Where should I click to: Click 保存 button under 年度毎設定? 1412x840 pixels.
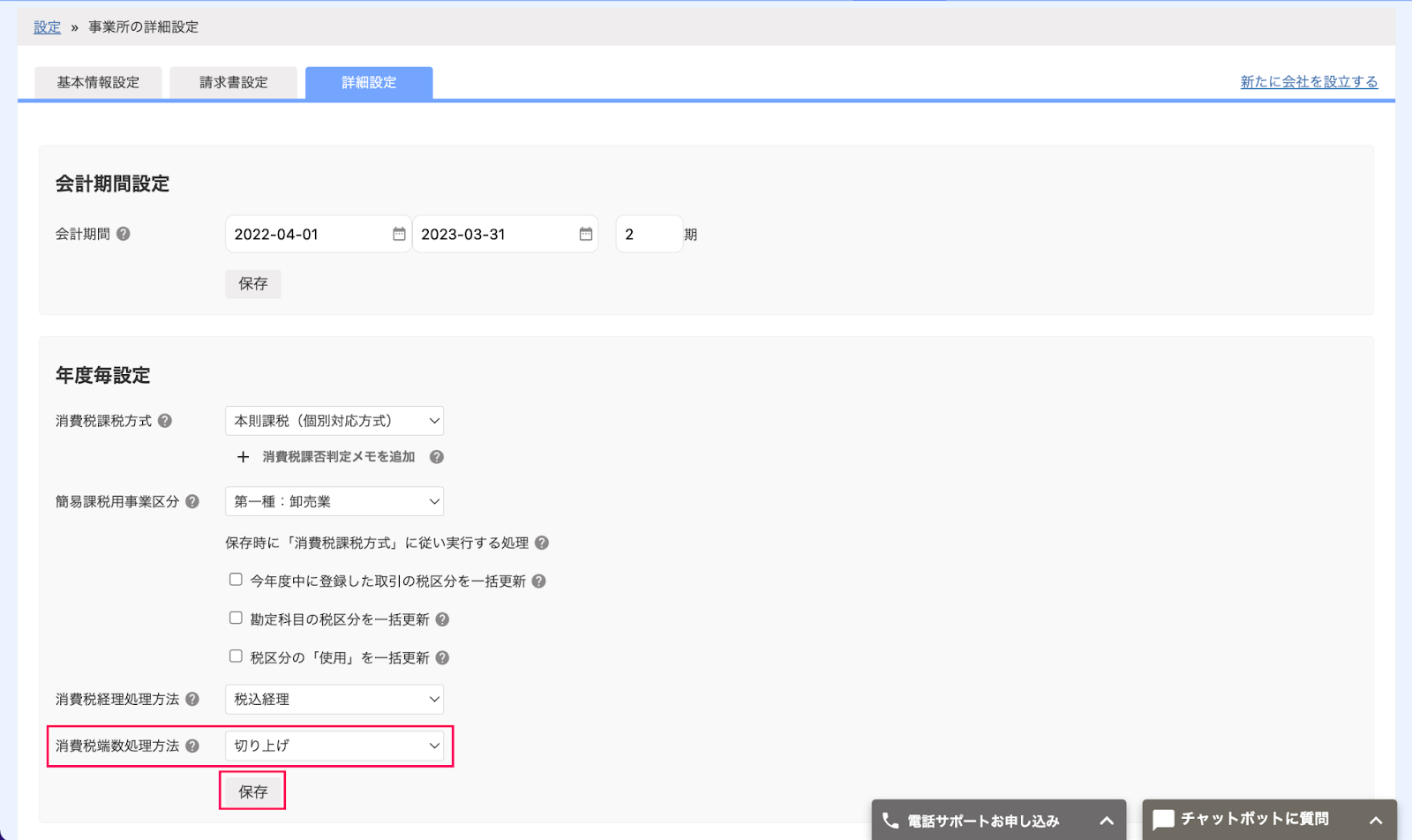pyautogui.click(x=253, y=791)
